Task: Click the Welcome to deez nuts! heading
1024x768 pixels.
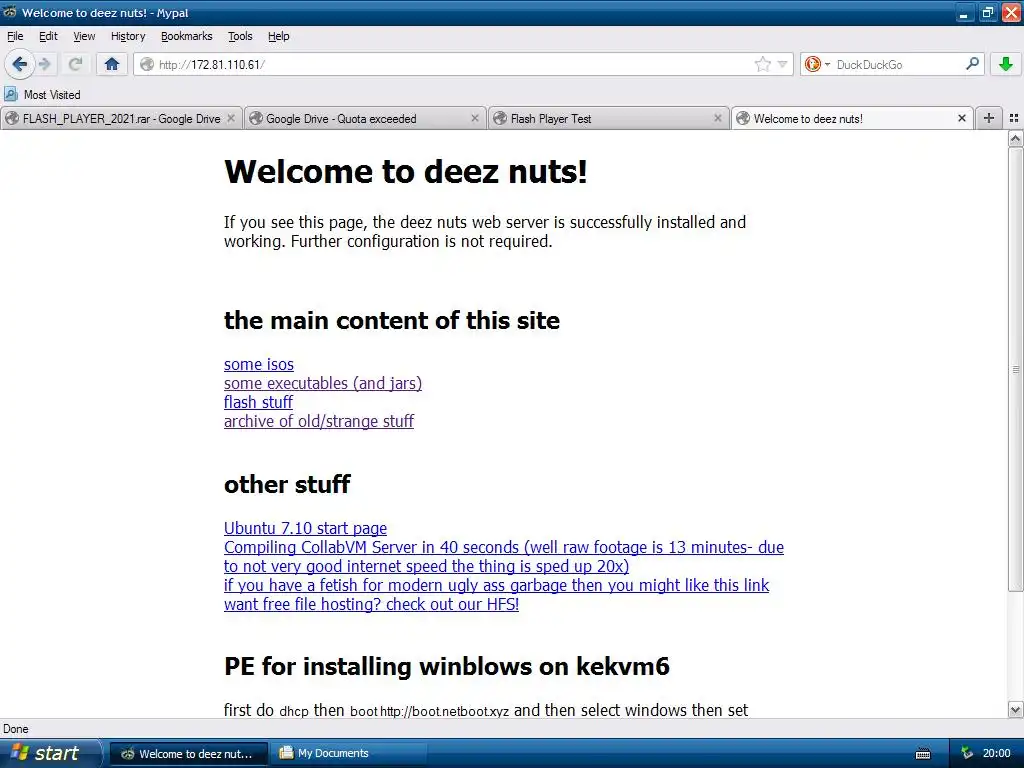Action: click(x=406, y=172)
